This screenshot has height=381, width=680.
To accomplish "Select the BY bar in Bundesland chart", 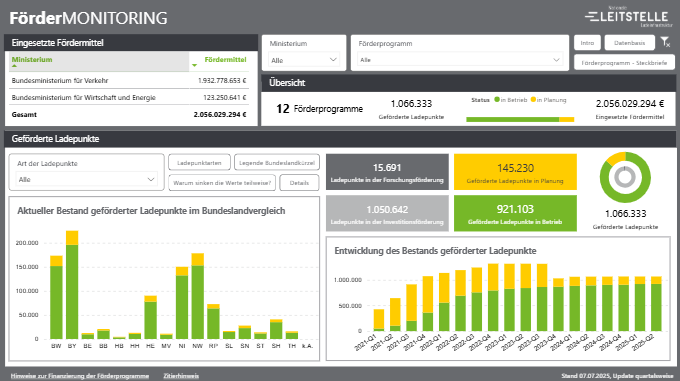I will click(72, 285).
